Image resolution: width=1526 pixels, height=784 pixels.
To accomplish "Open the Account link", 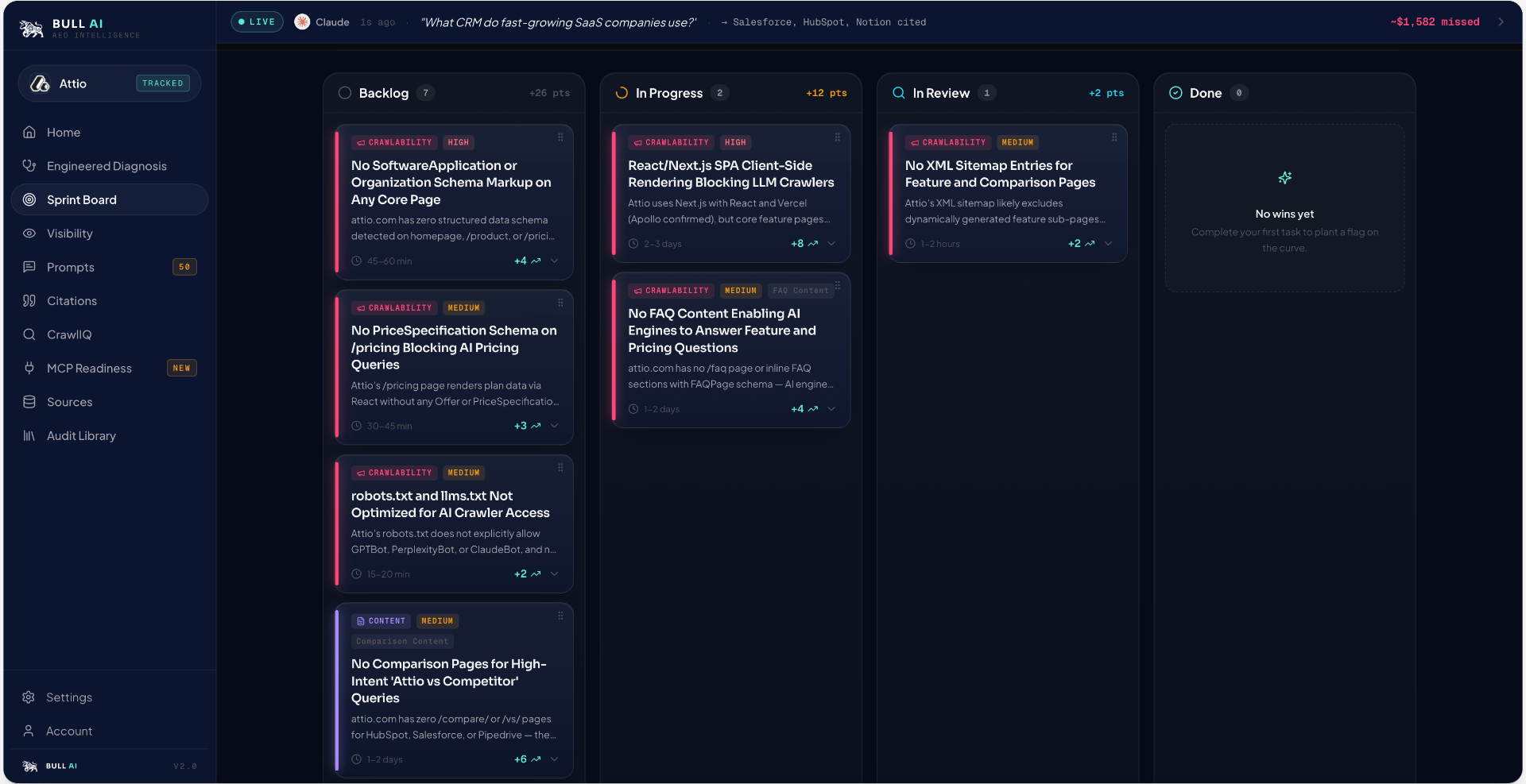I will tap(110, 731).
